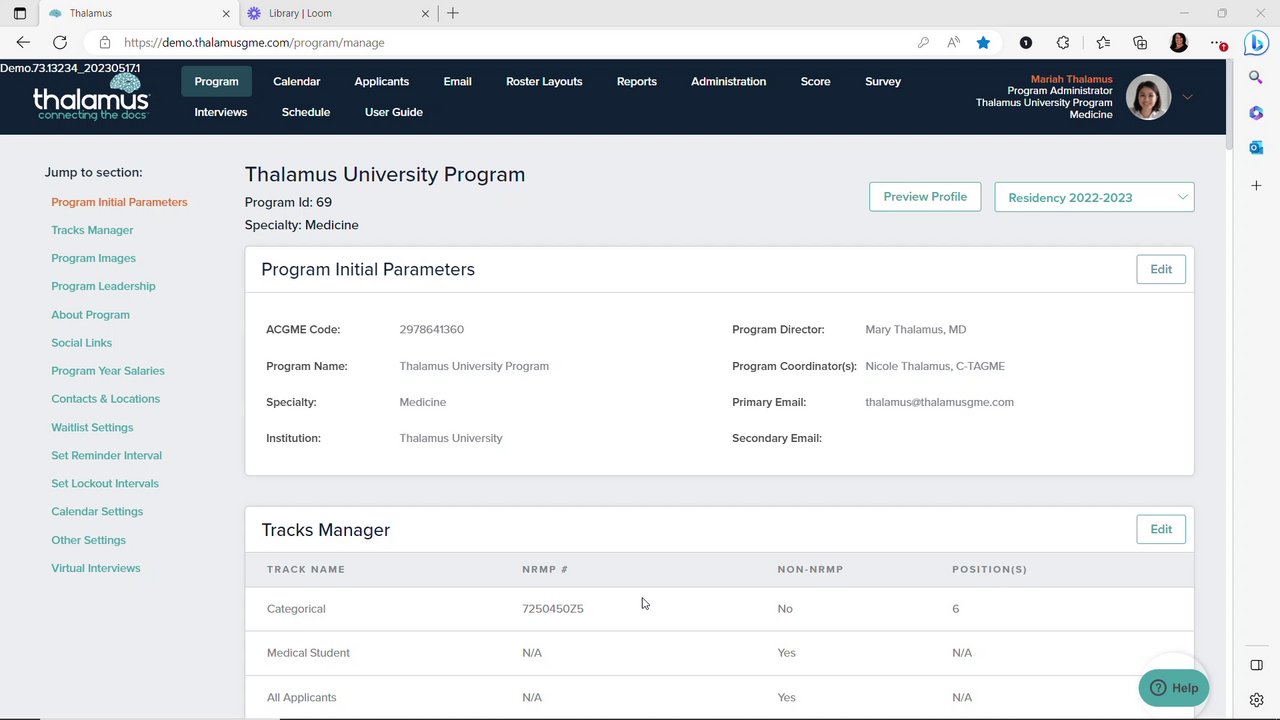Click the Thalamus logo in the header
This screenshot has width=1280, height=720.
(x=91, y=98)
